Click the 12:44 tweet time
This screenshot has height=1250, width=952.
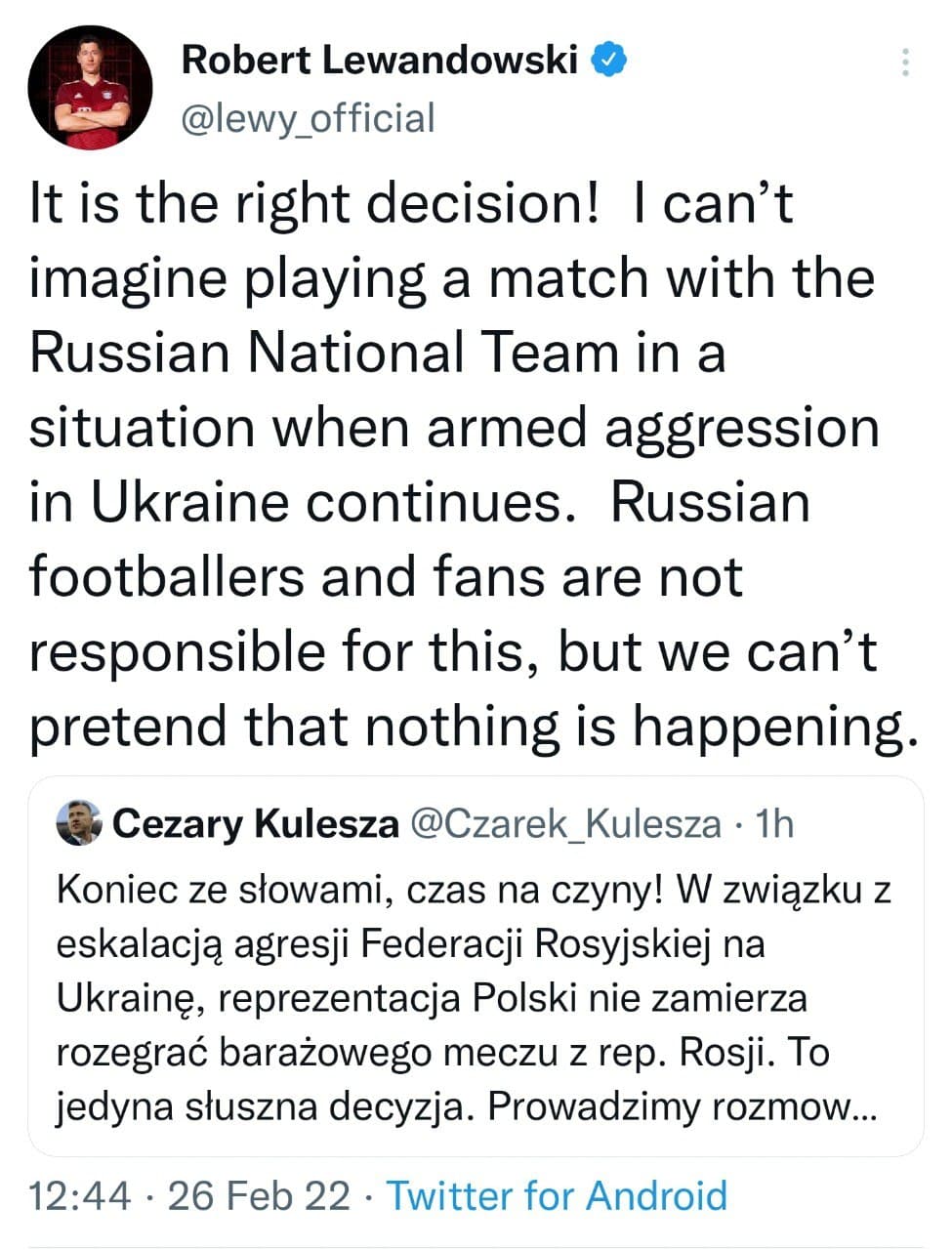click(x=80, y=1195)
